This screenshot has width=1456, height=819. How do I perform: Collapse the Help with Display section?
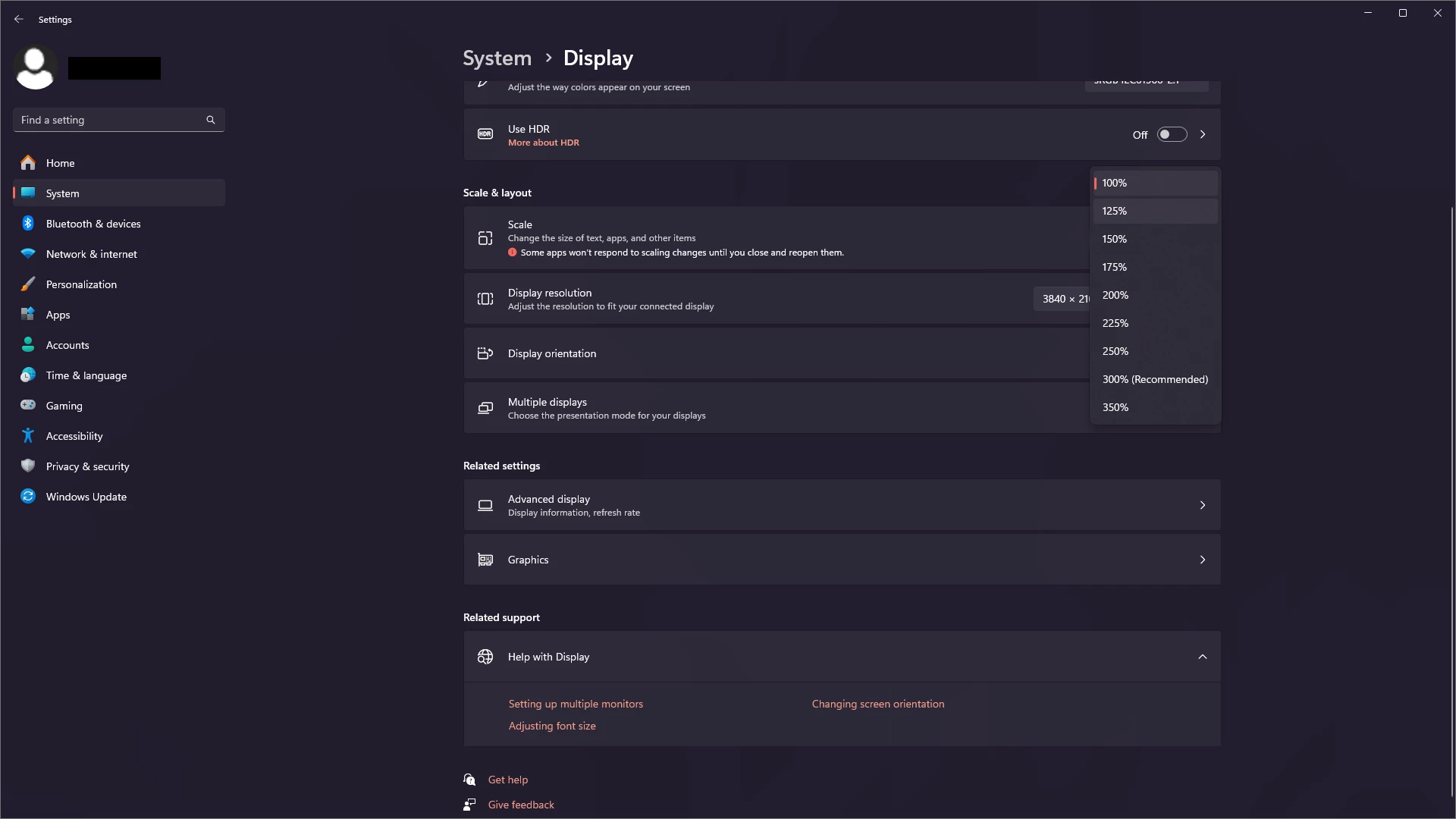point(1203,657)
